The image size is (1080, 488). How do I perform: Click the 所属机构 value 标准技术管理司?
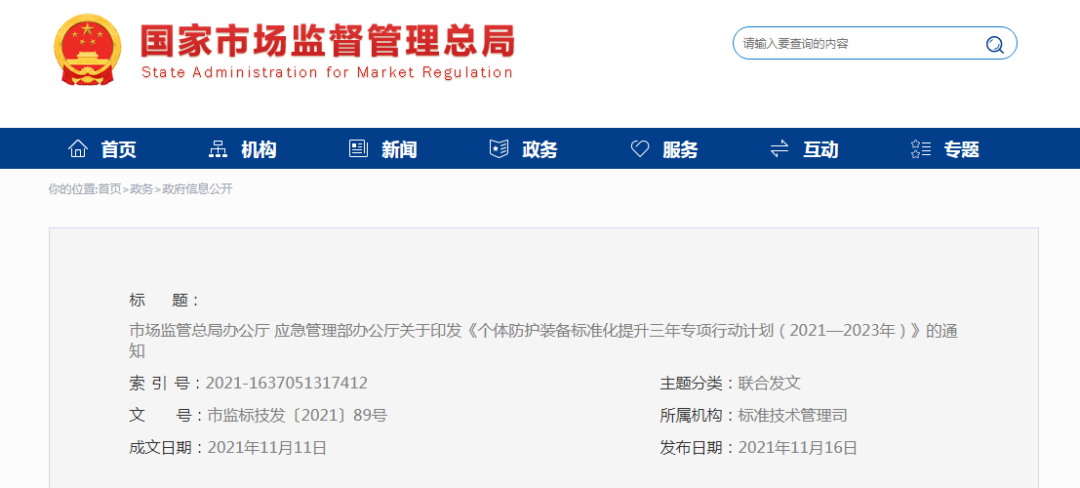coord(793,416)
